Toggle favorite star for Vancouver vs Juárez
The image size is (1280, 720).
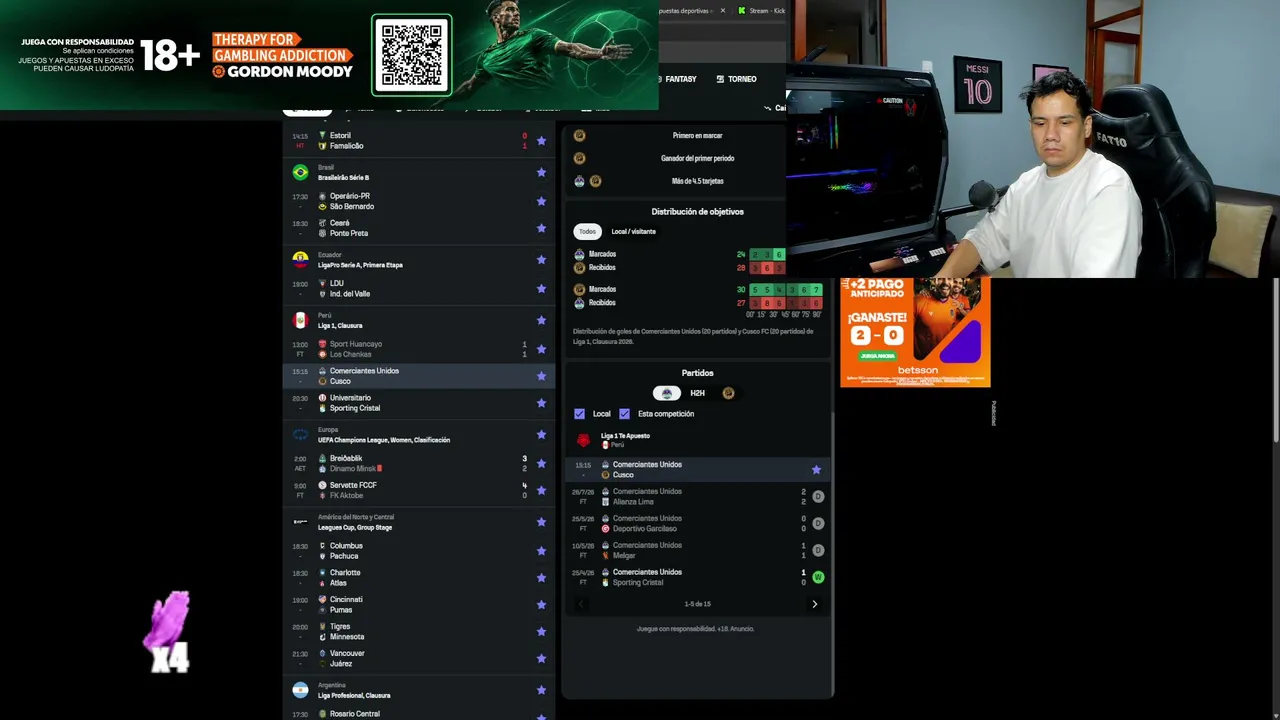pos(541,659)
